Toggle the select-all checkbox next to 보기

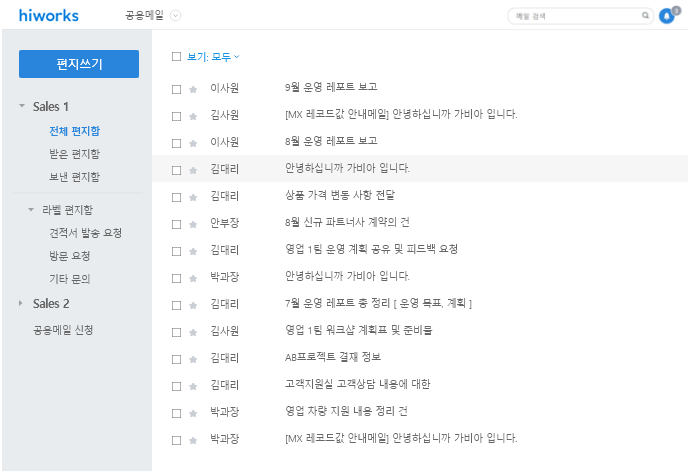[176, 57]
